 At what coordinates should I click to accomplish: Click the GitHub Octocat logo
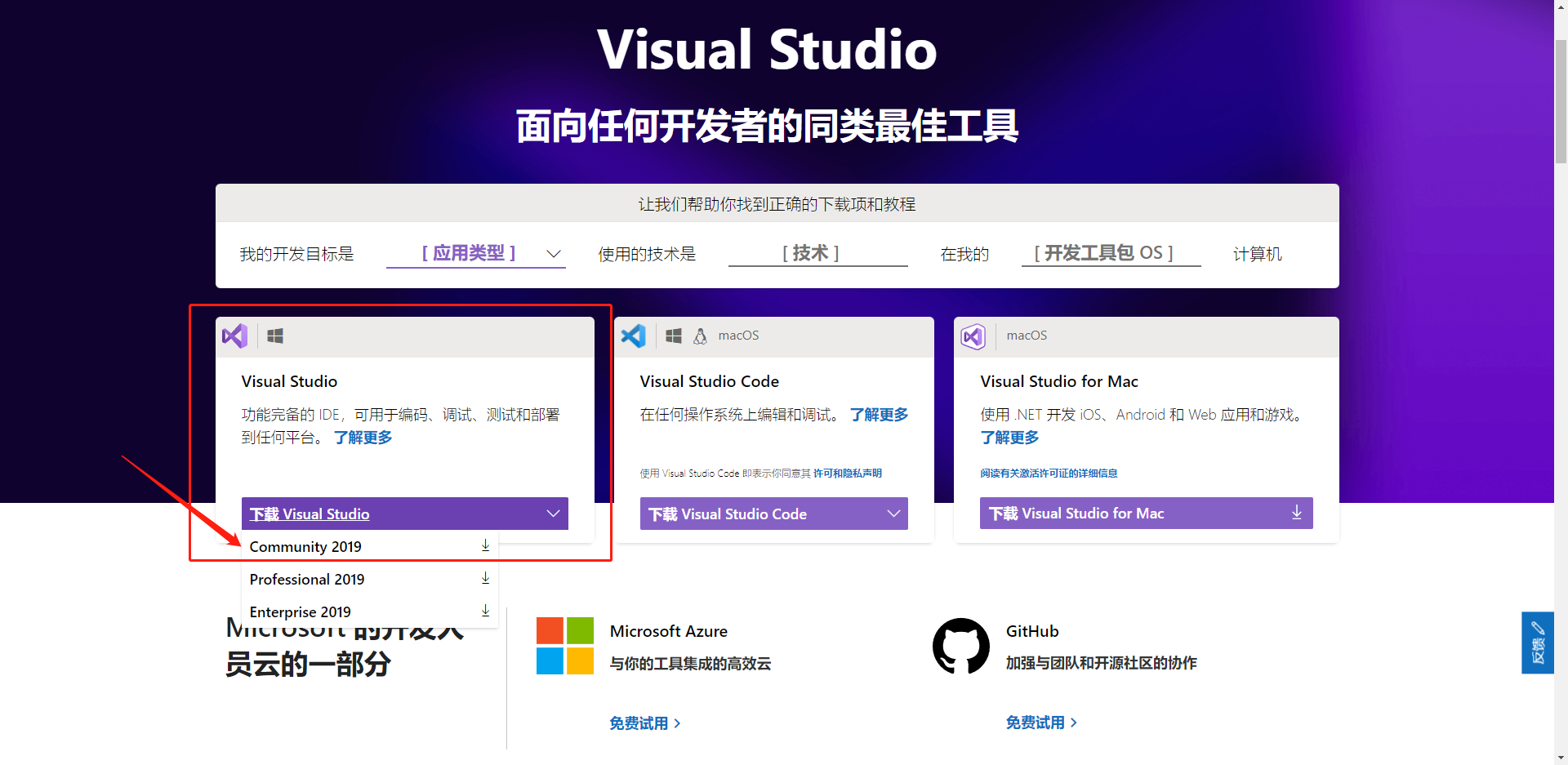961,646
